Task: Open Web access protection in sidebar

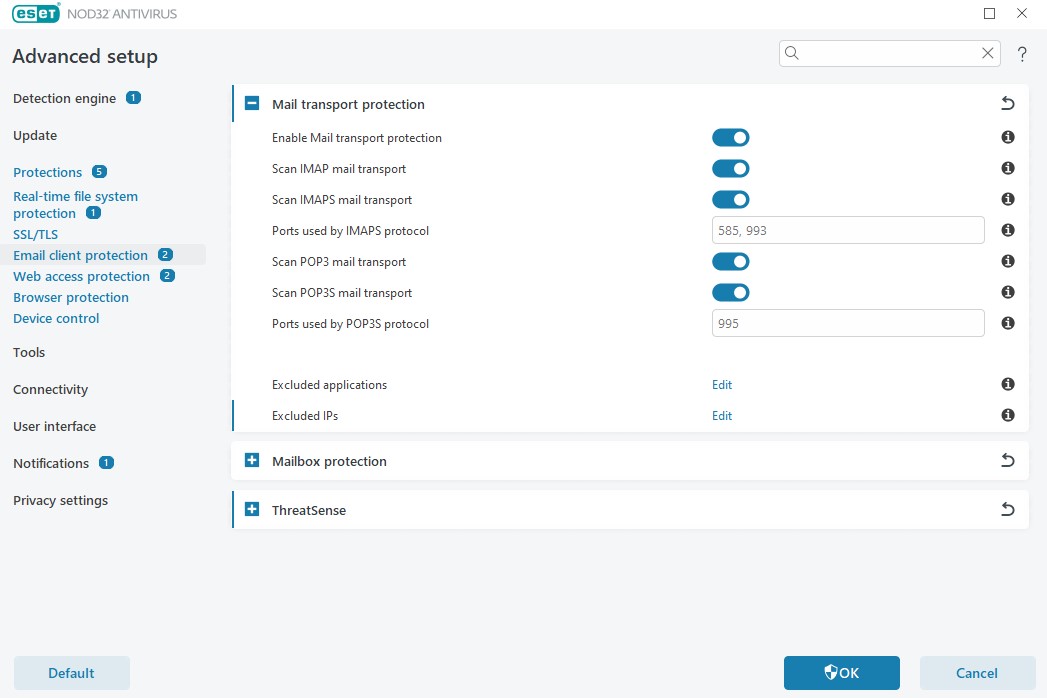Action: (81, 277)
